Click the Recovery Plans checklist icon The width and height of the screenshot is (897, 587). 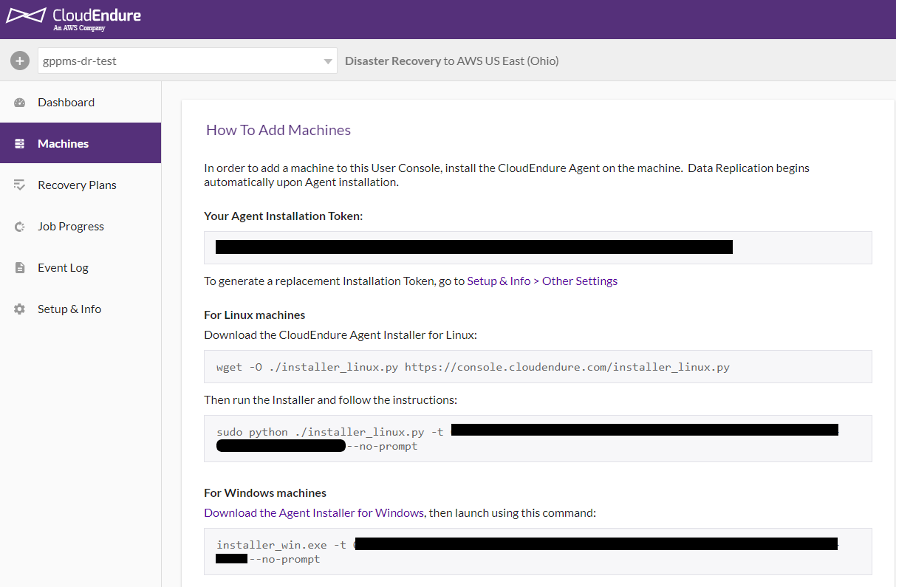point(19,185)
